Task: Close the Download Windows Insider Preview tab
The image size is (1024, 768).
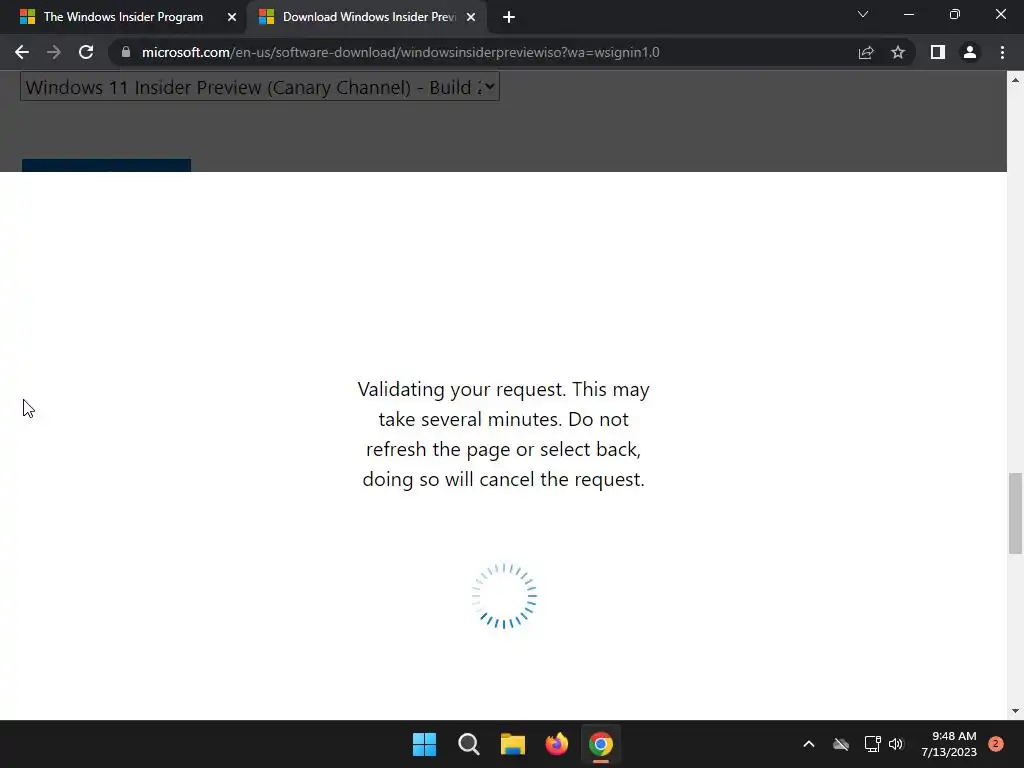Action: [x=471, y=17]
